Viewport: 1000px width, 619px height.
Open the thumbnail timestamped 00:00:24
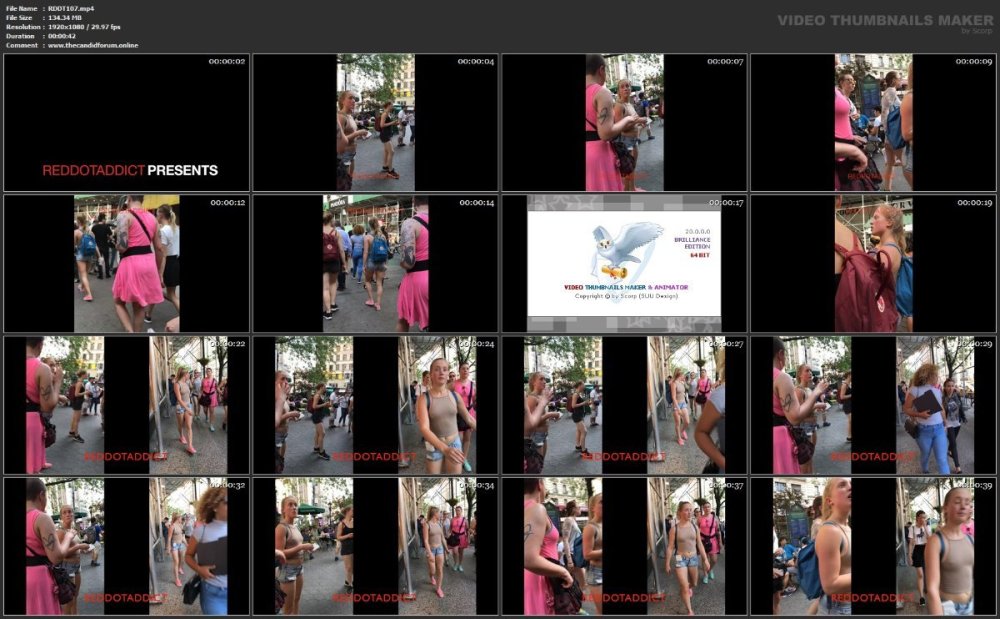[376, 405]
